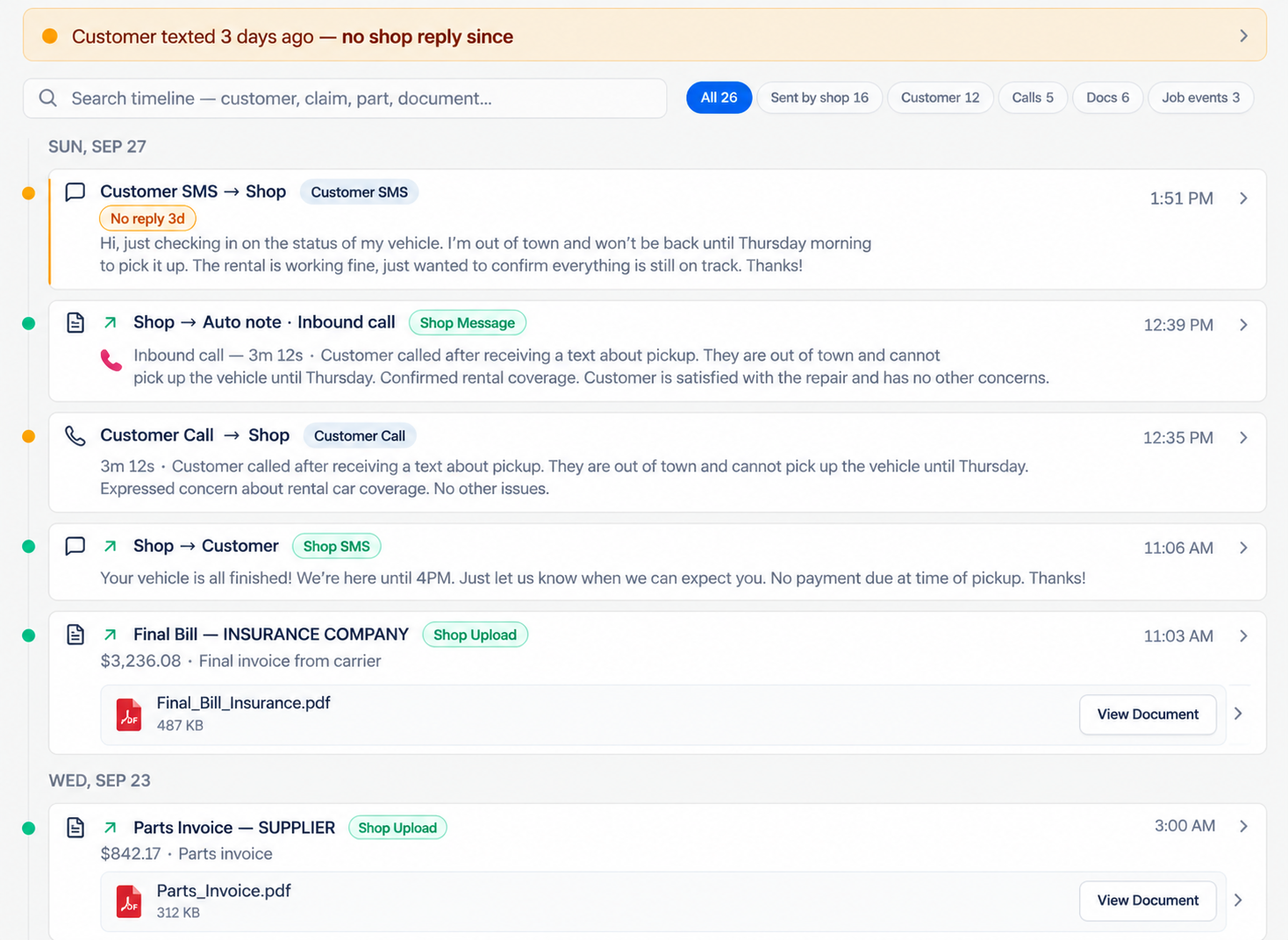Image resolution: width=1288 pixels, height=940 pixels.
Task: Click document icon on Parts Invoice row
Action: click(x=75, y=828)
